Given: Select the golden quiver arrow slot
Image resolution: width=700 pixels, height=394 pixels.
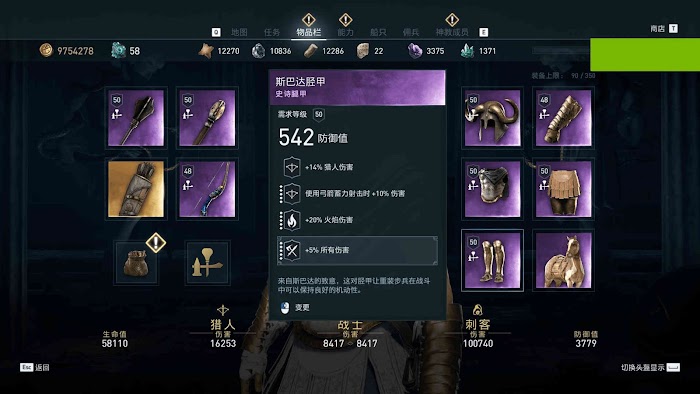Looking at the screenshot, I should click(x=136, y=189).
